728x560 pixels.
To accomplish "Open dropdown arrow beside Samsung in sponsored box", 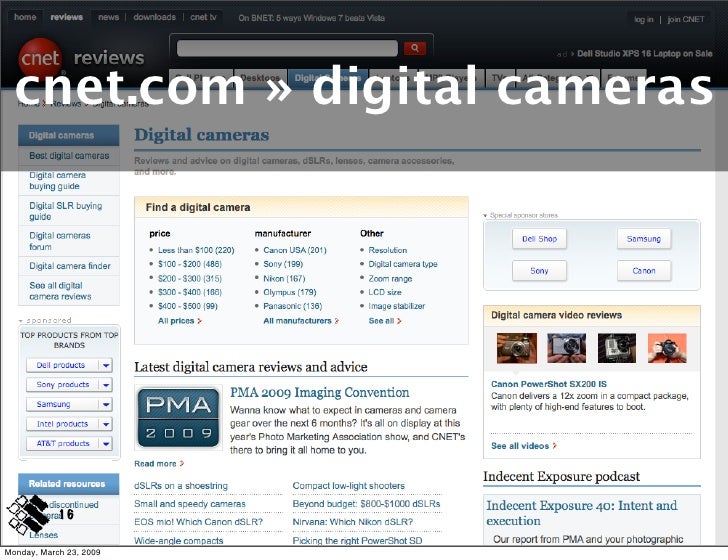I will point(106,404).
